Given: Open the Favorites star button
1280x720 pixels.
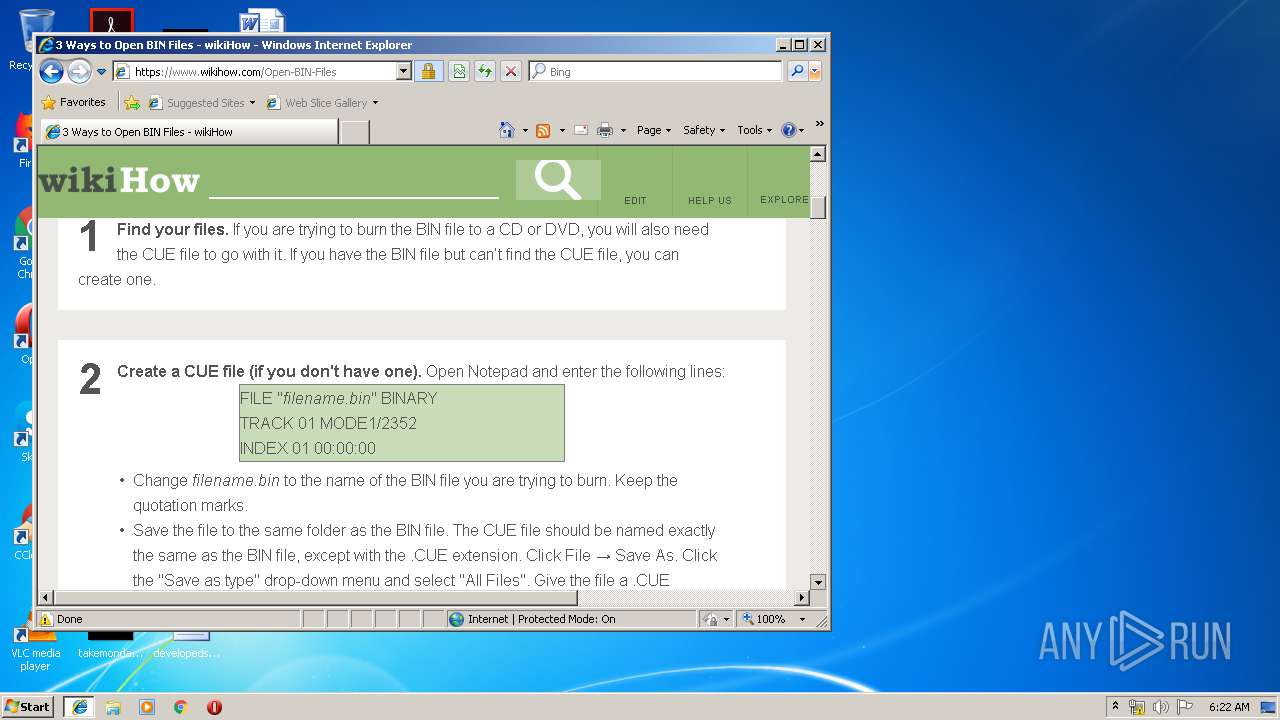Looking at the screenshot, I should 73,102.
